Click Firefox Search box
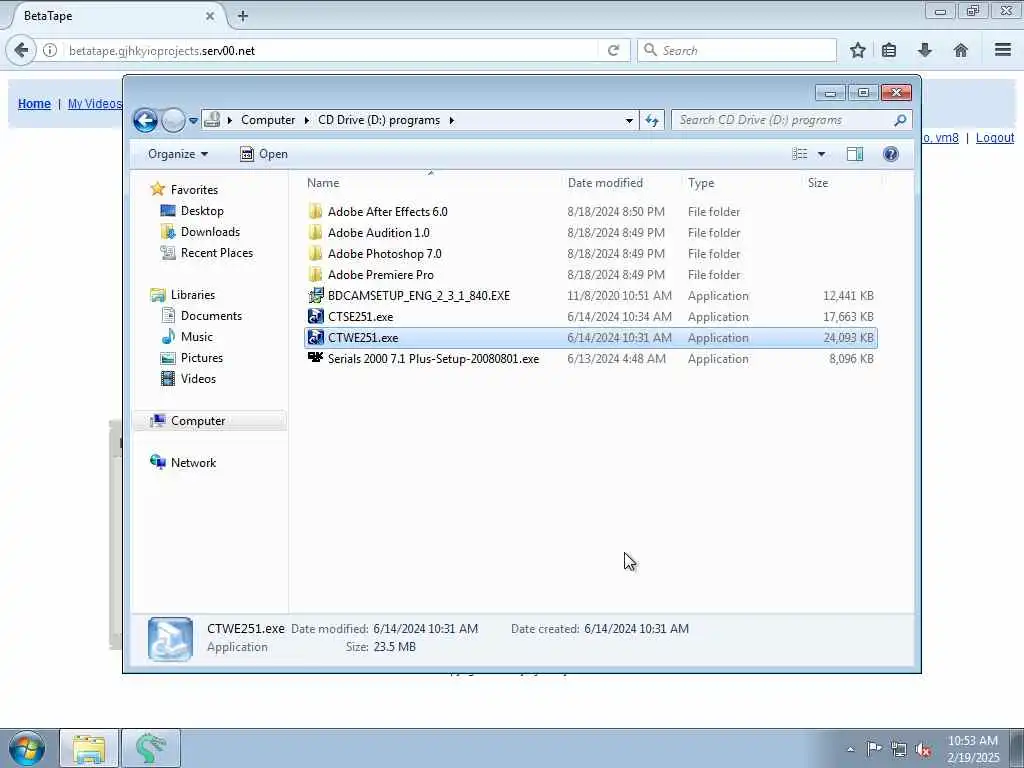This screenshot has height=768, width=1024. click(737, 50)
